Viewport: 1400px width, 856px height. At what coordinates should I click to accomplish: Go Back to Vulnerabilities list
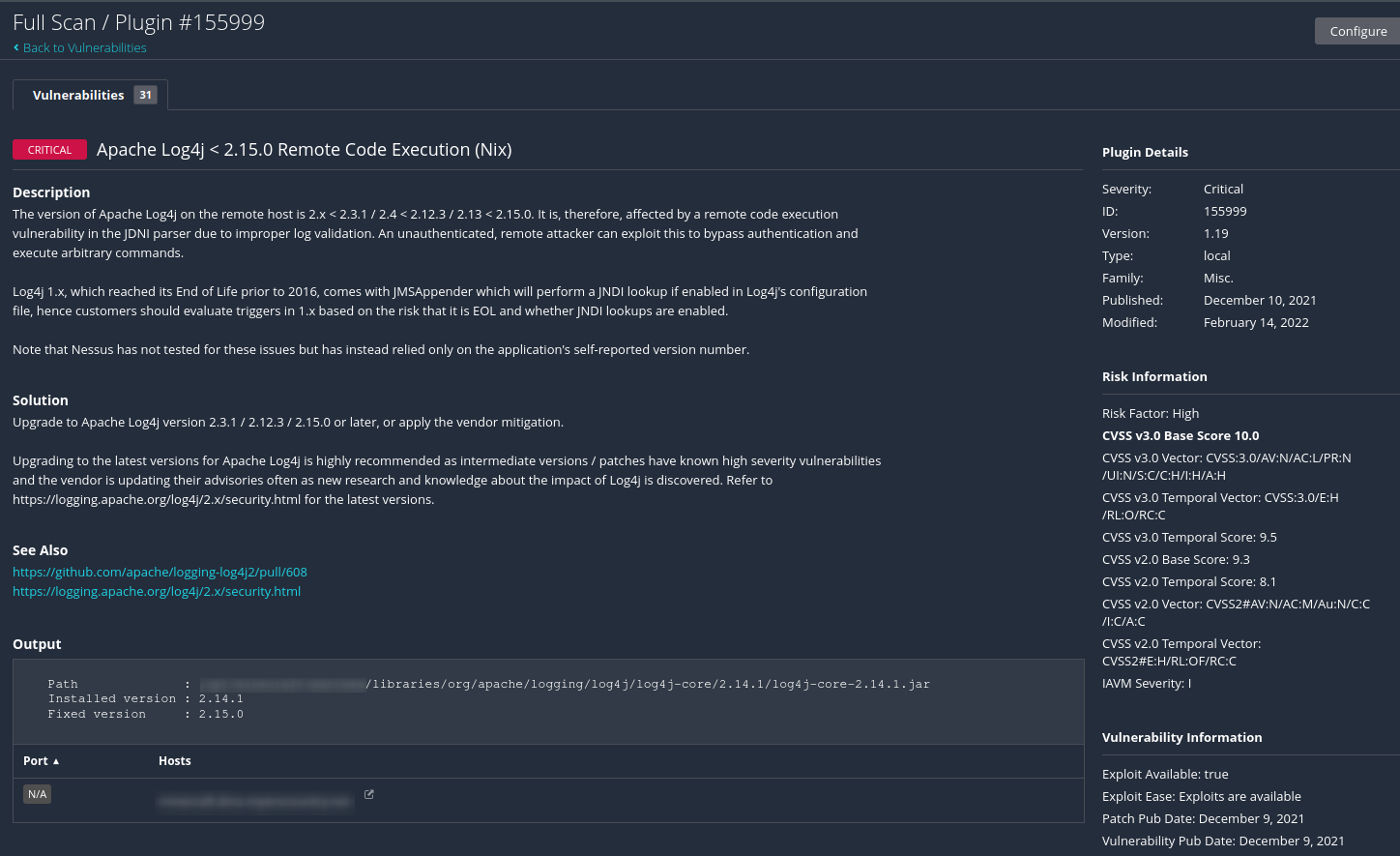[x=85, y=47]
